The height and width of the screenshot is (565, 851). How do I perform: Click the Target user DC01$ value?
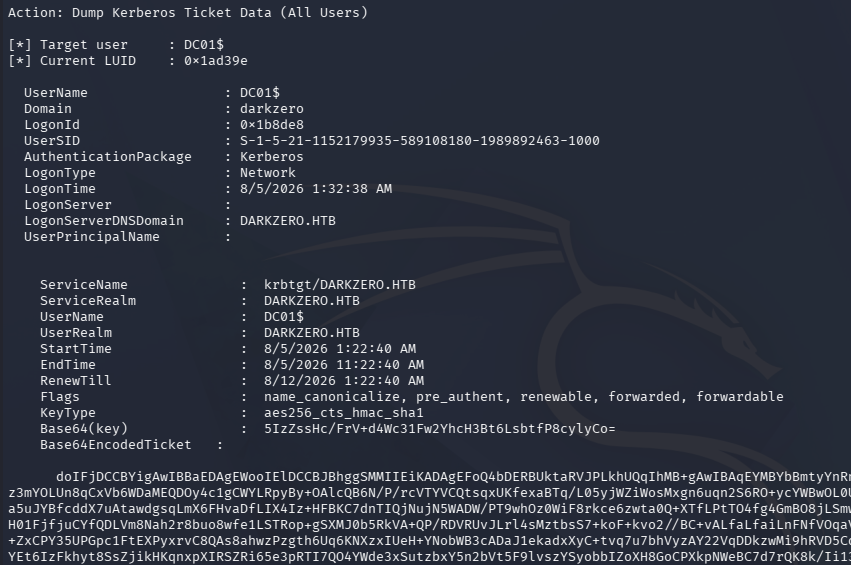point(204,45)
